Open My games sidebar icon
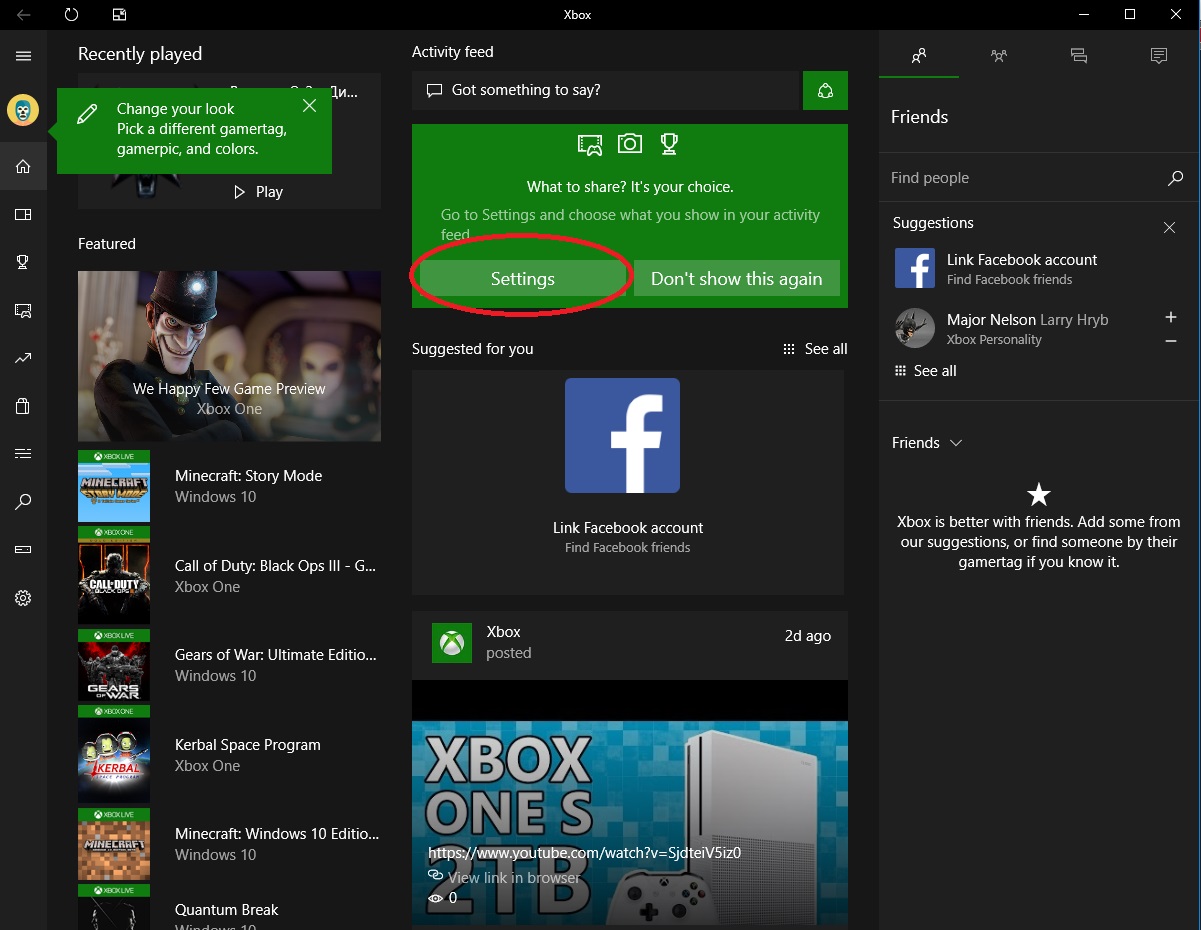The width and height of the screenshot is (1201, 930). tap(23, 214)
